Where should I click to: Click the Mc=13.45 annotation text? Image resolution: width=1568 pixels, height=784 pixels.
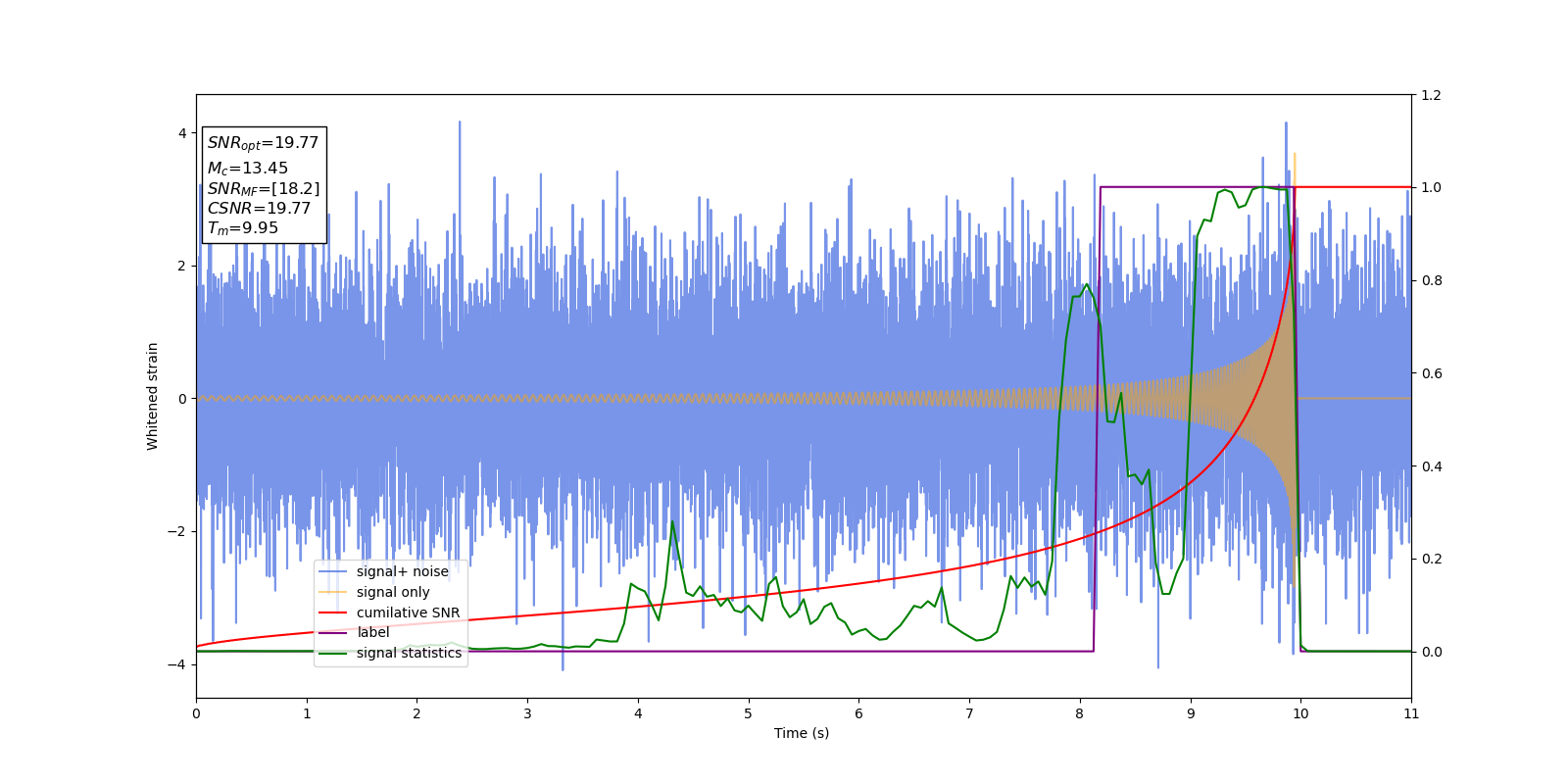pyautogui.click(x=247, y=169)
